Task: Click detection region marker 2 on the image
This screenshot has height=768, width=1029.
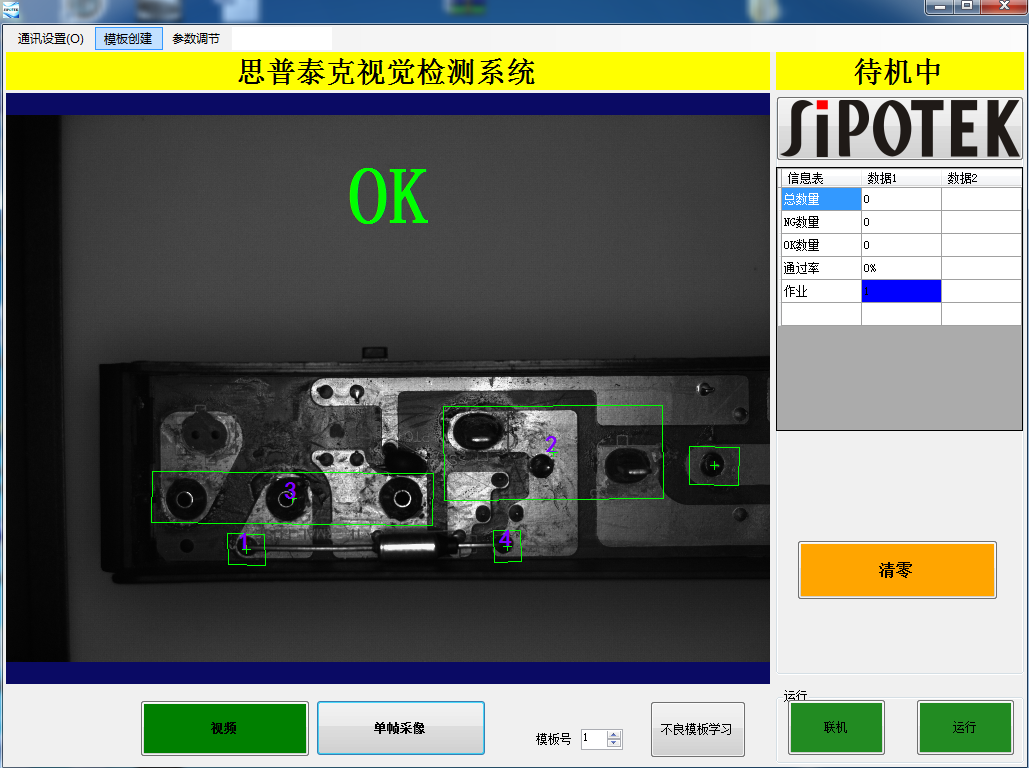Action: [x=551, y=445]
